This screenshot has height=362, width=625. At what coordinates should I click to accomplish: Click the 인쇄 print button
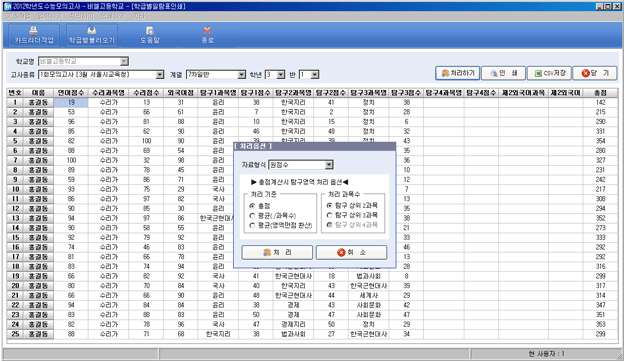[x=503, y=73]
